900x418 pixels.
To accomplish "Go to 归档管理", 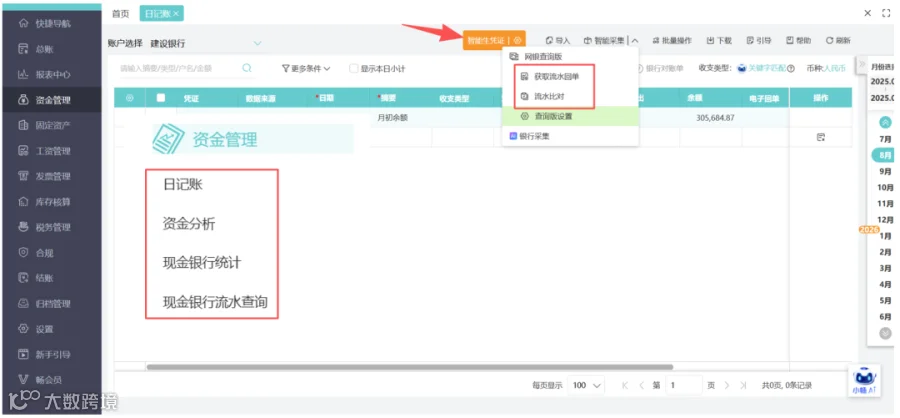I will [44, 304].
